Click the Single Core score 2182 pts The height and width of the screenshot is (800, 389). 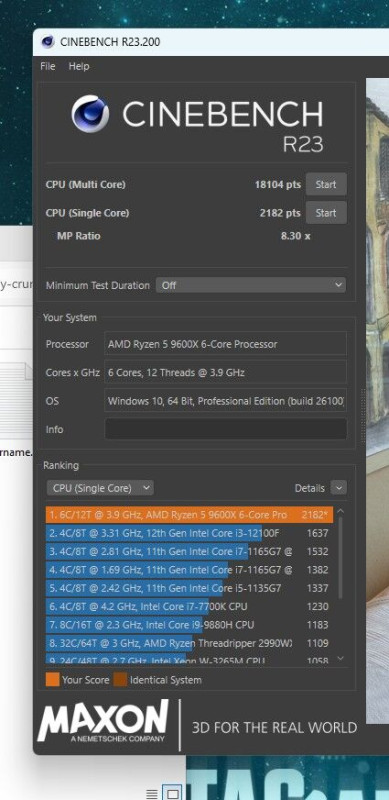280,213
